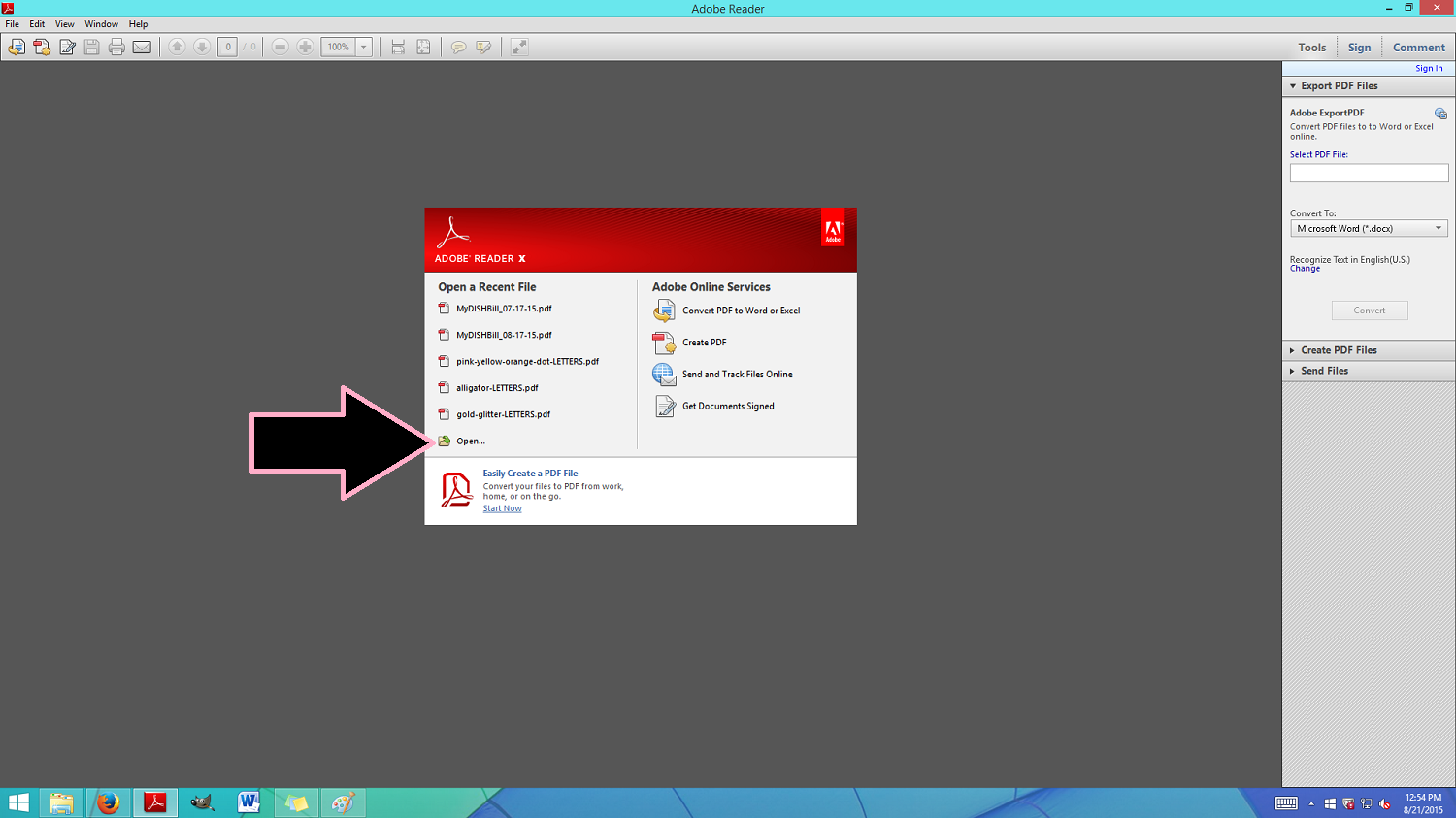This screenshot has width=1456, height=818.
Task: Open recent file alligator-LETTERS.pdf
Action: pos(497,388)
